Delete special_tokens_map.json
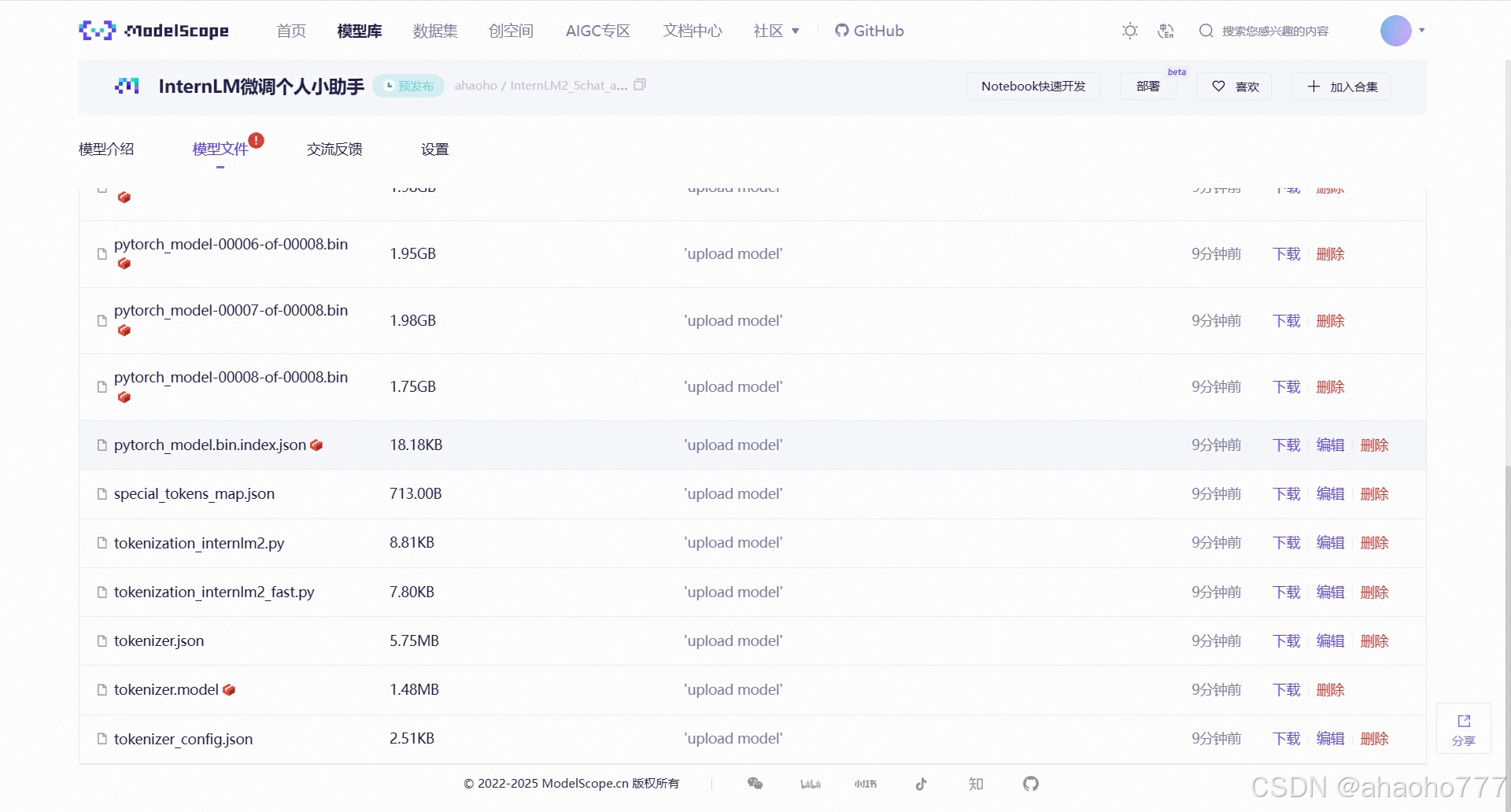Screen dimensions: 1511x812 click(1375, 493)
